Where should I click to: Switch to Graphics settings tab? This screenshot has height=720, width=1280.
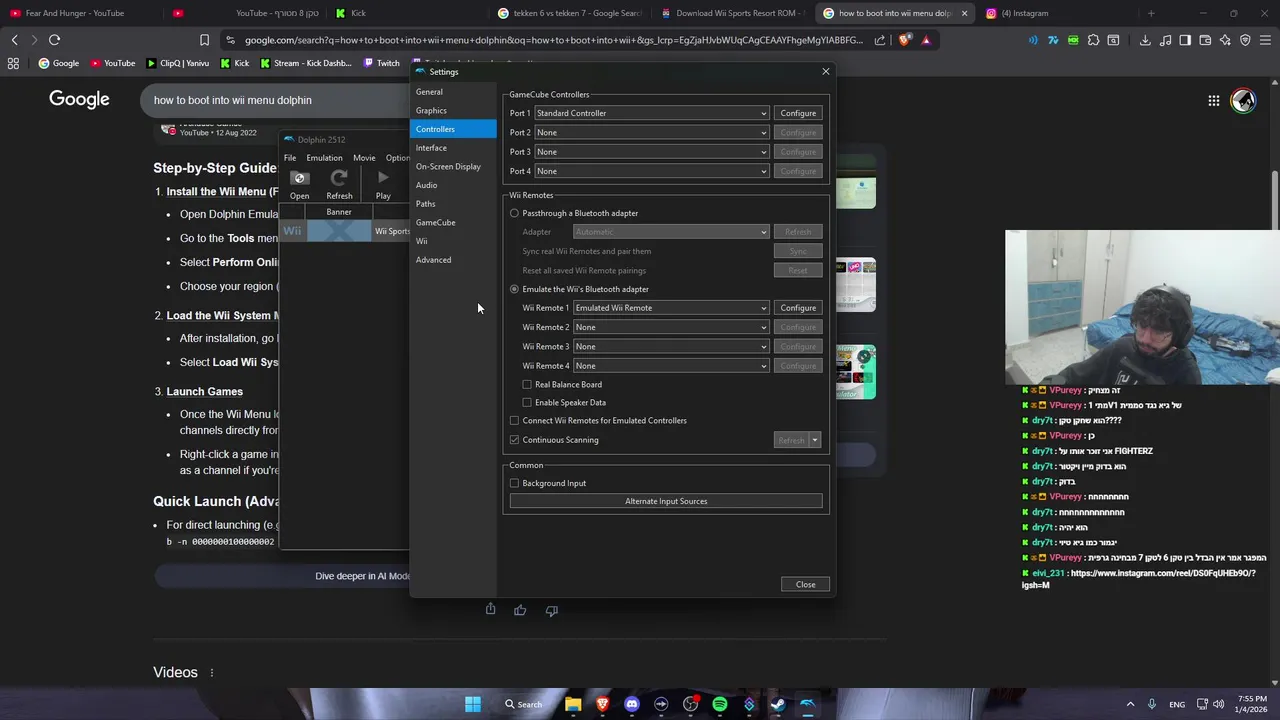point(453,110)
